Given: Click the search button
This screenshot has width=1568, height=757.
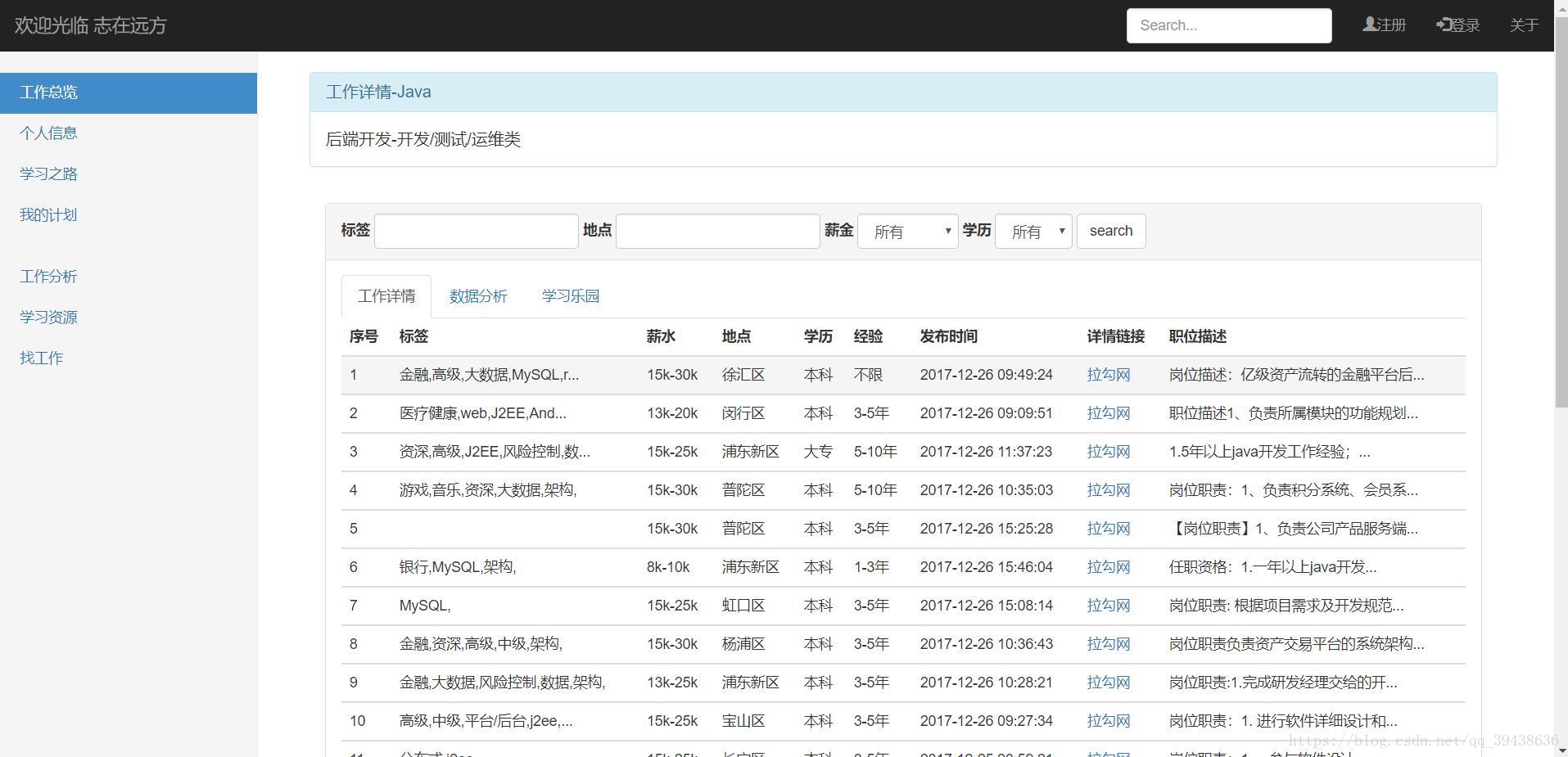Looking at the screenshot, I should (x=1111, y=231).
